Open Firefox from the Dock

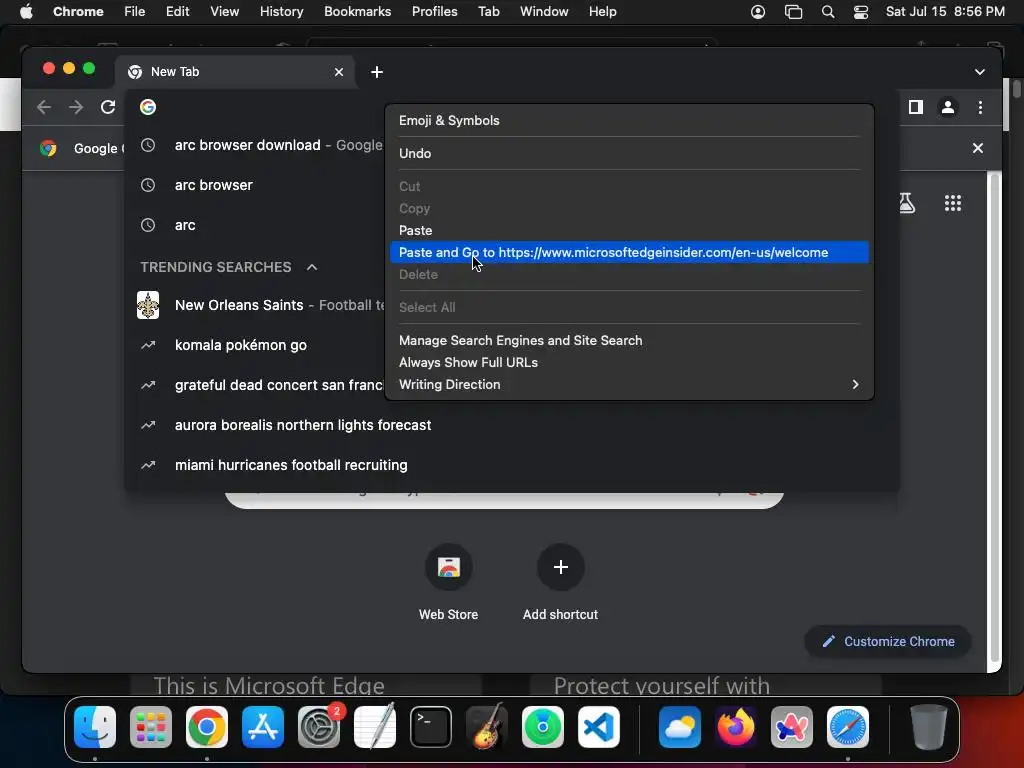click(x=735, y=727)
